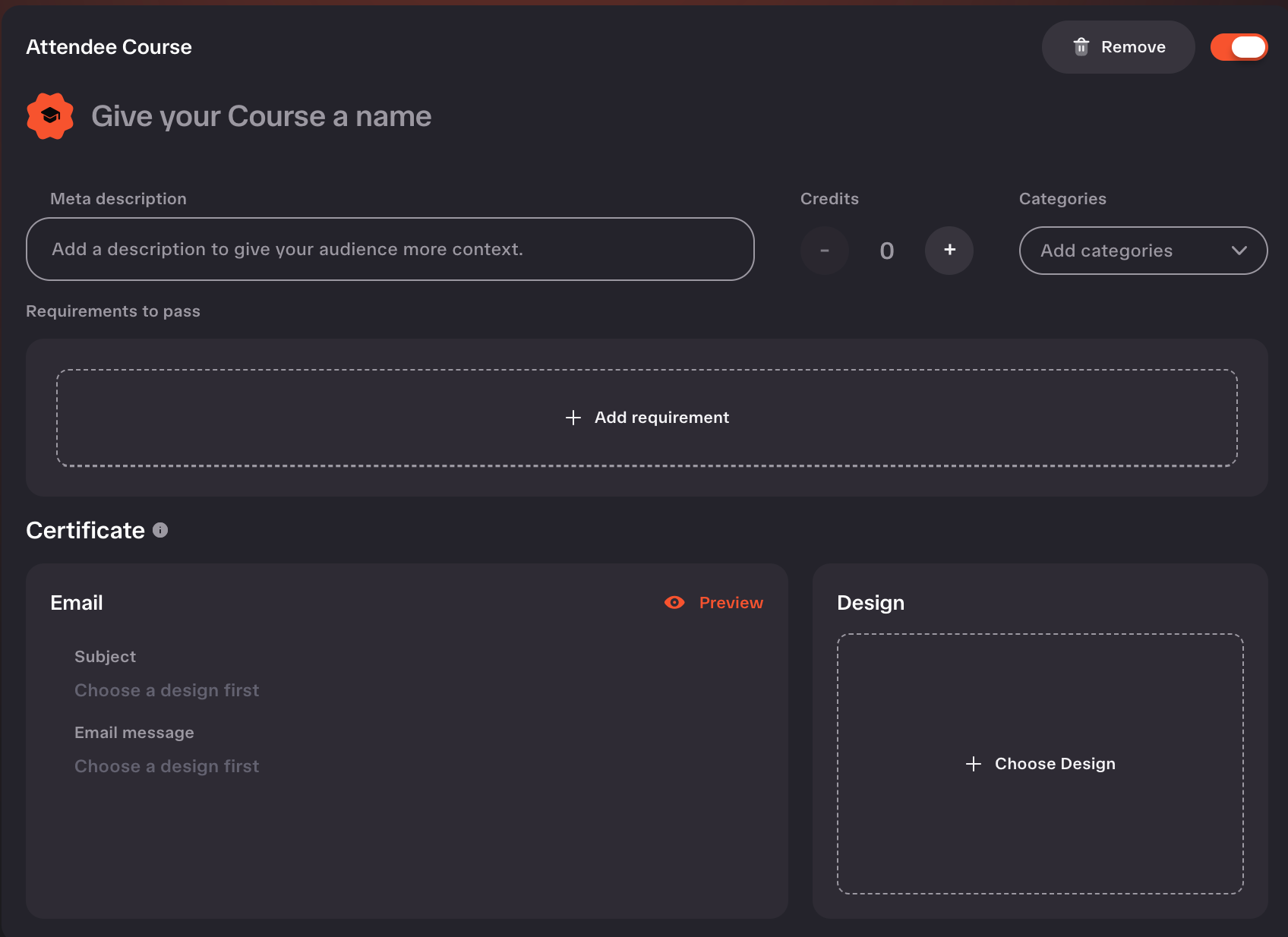1288x937 pixels.
Task: Click the Credits label
Action: (x=829, y=199)
